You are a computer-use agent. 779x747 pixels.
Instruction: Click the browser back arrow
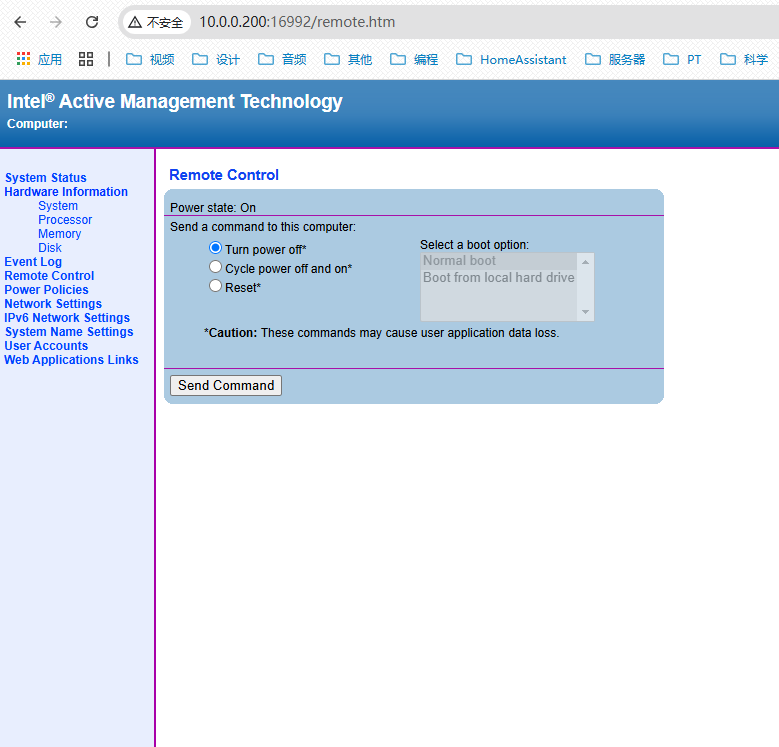pyautogui.click(x=20, y=22)
